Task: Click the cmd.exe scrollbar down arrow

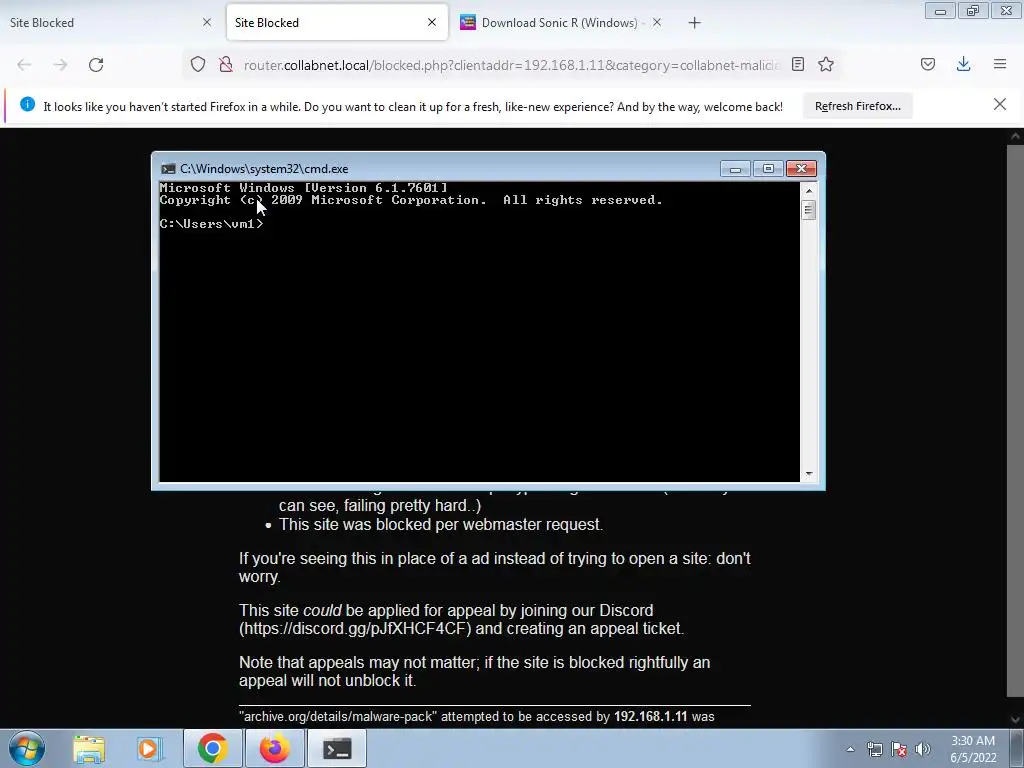Action: point(809,474)
